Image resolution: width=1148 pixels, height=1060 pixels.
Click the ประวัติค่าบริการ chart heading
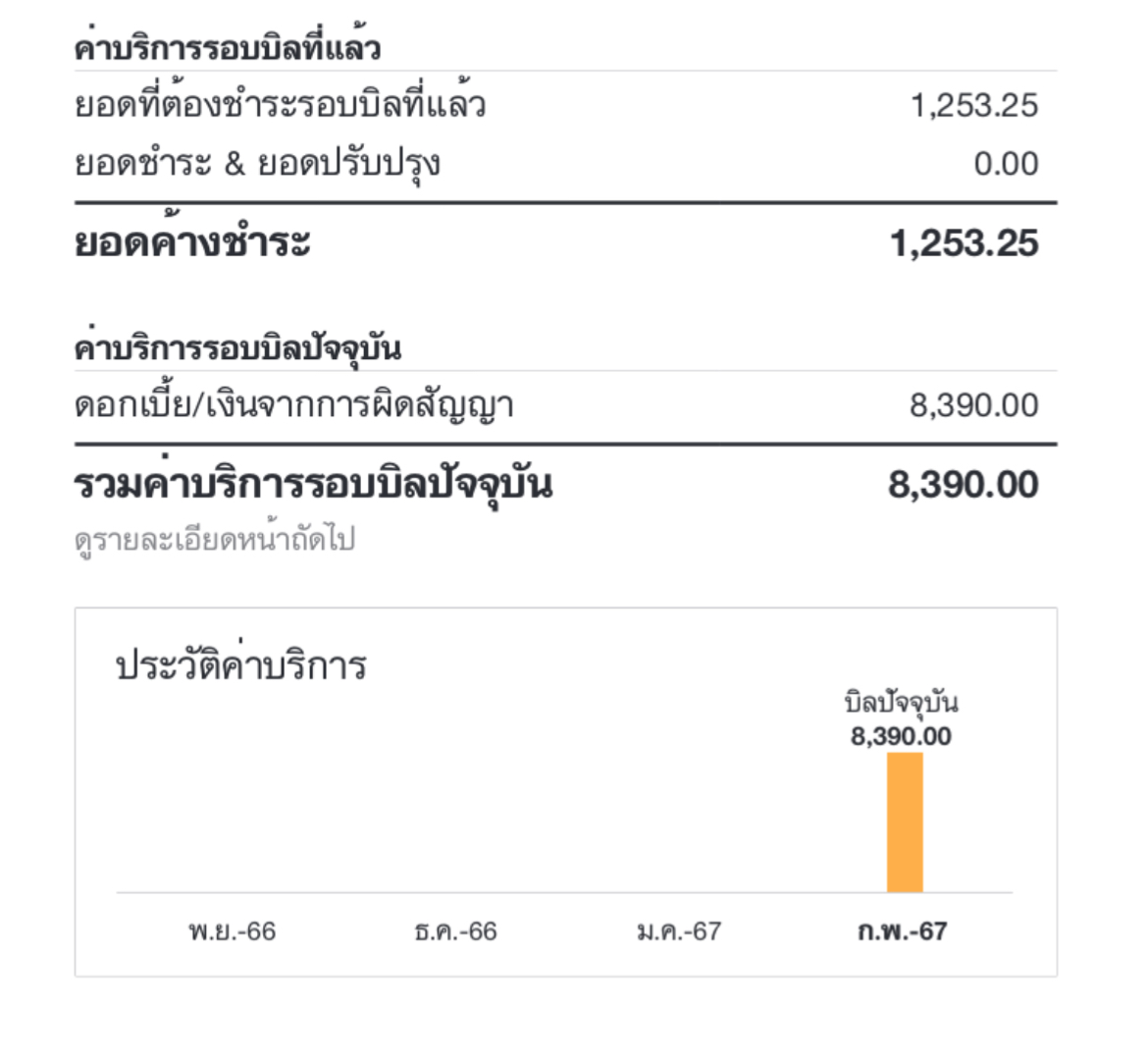(241, 666)
